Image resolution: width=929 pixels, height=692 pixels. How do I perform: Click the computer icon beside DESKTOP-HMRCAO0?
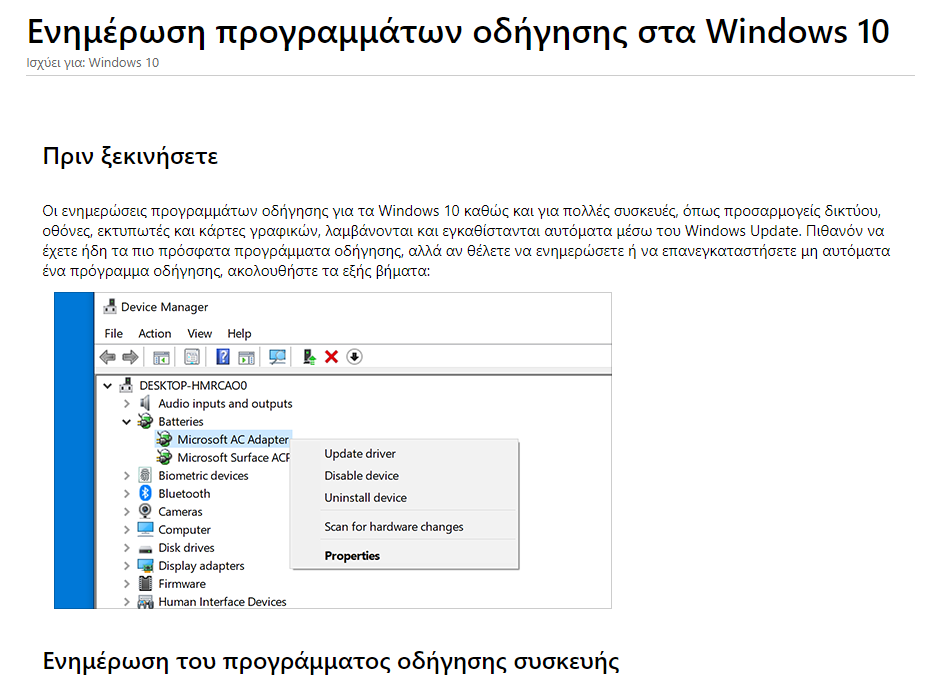126,386
